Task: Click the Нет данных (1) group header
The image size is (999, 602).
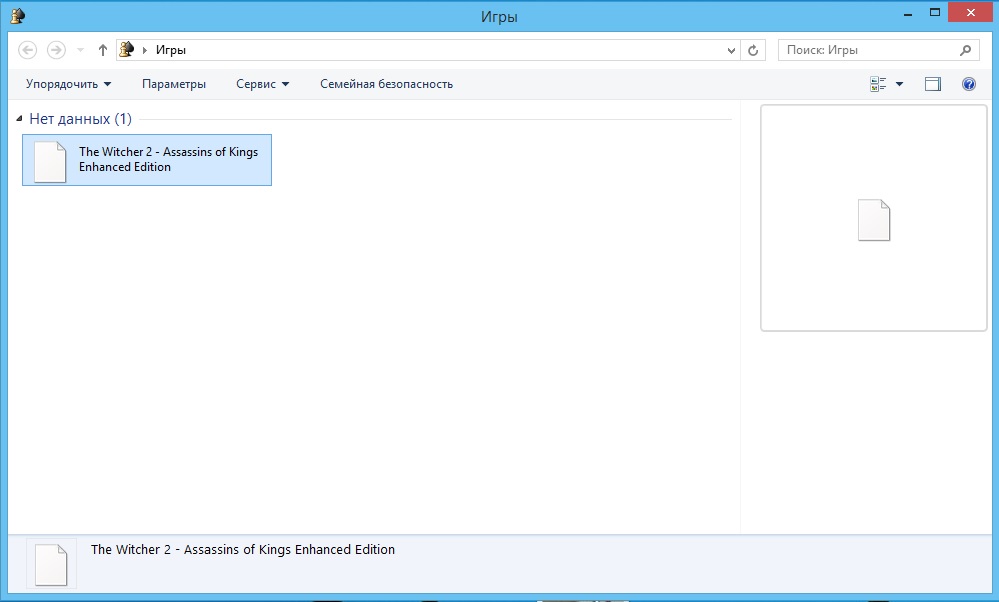Action: click(80, 118)
